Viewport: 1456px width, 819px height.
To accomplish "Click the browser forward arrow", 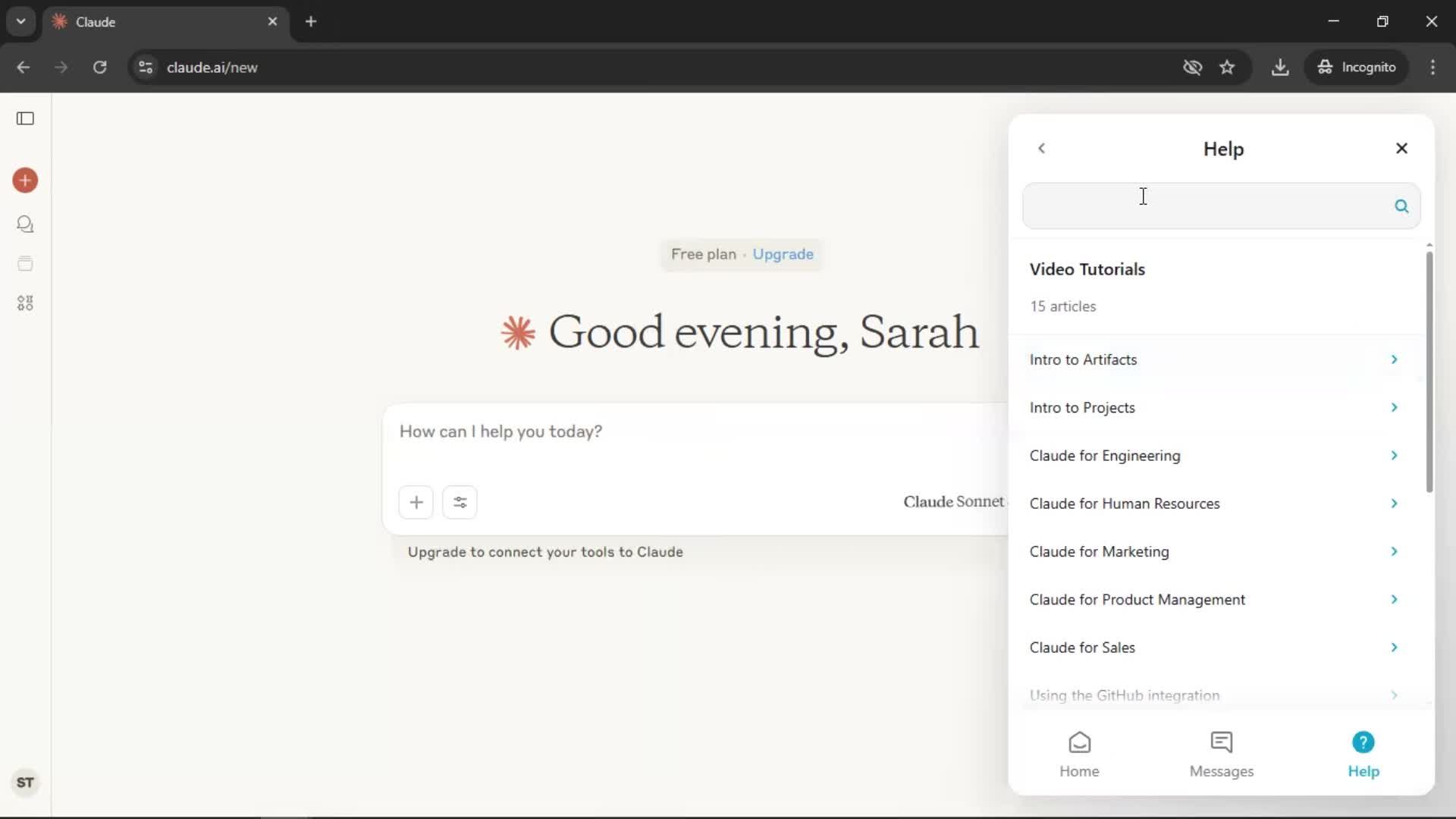I will coord(61,67).
